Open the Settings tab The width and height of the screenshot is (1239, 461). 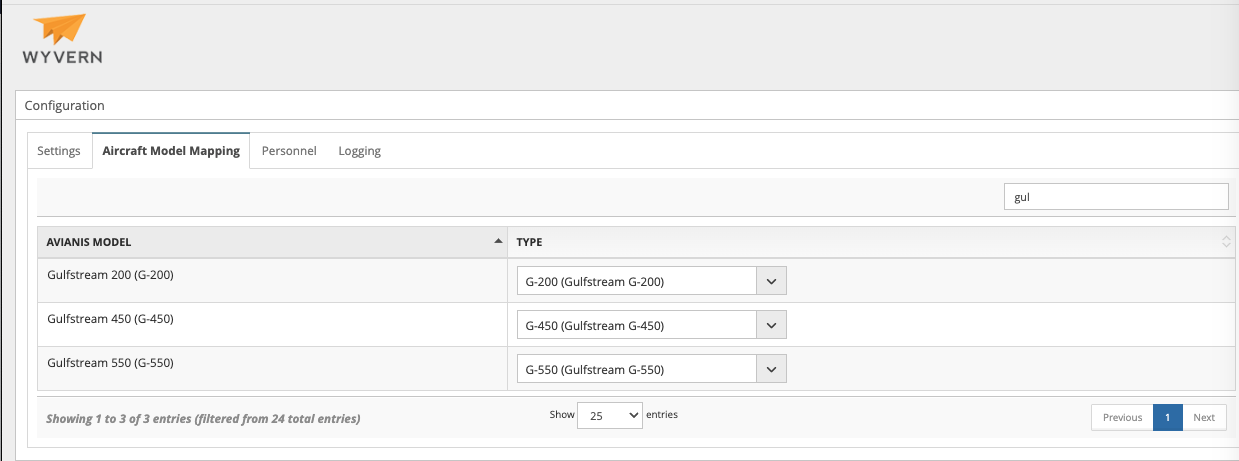59,151
